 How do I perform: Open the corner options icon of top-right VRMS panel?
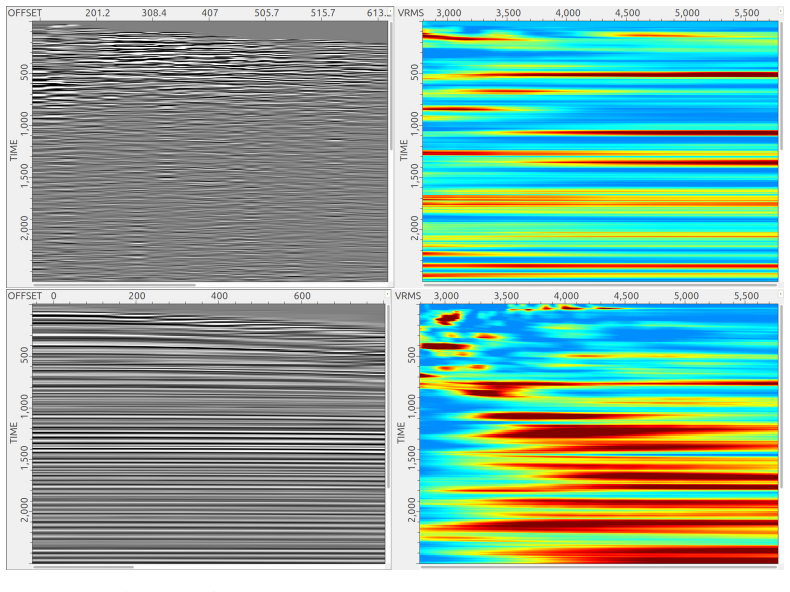pos(781,11)
